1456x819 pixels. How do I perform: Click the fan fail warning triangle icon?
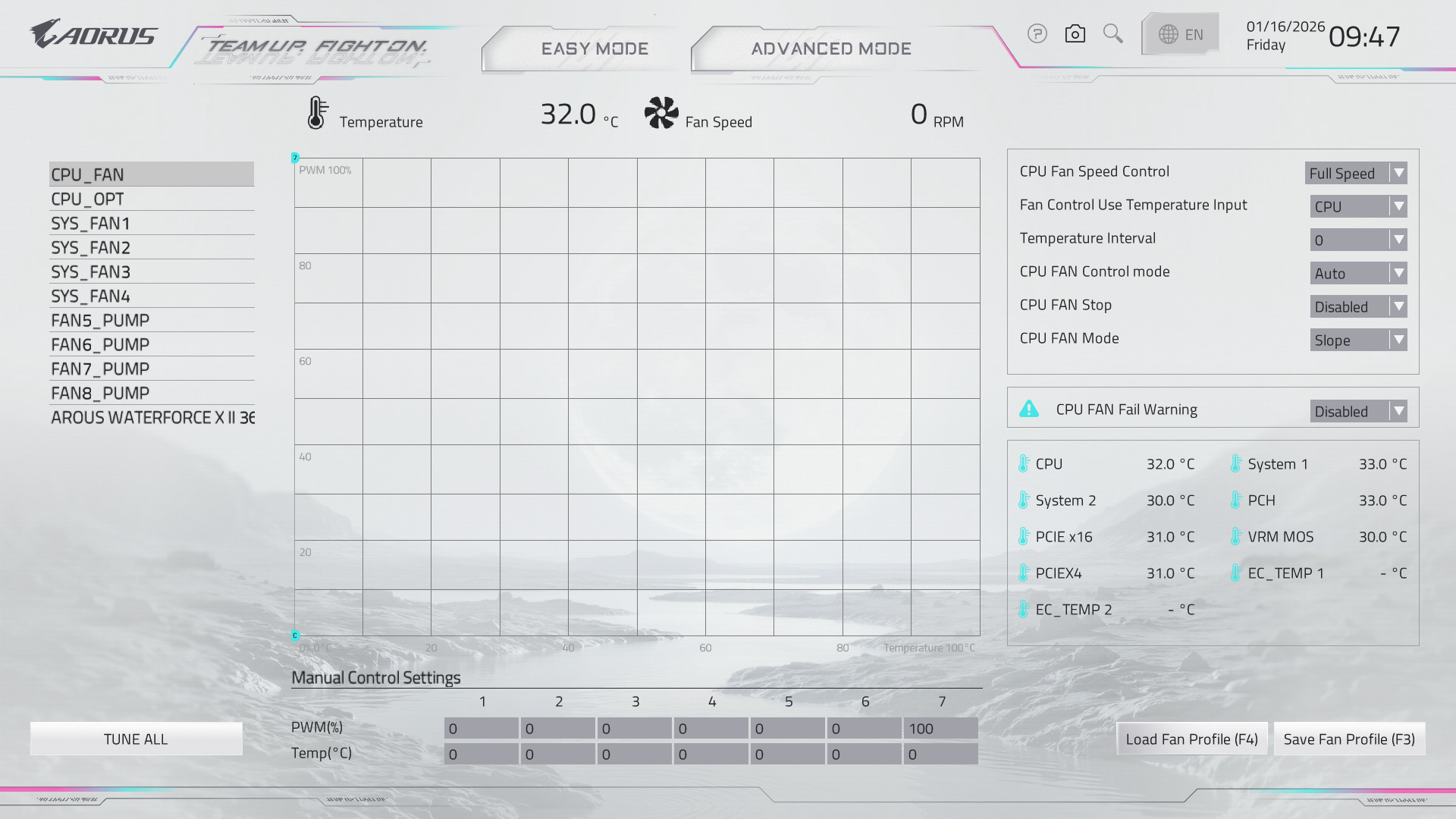(1029, 409)
